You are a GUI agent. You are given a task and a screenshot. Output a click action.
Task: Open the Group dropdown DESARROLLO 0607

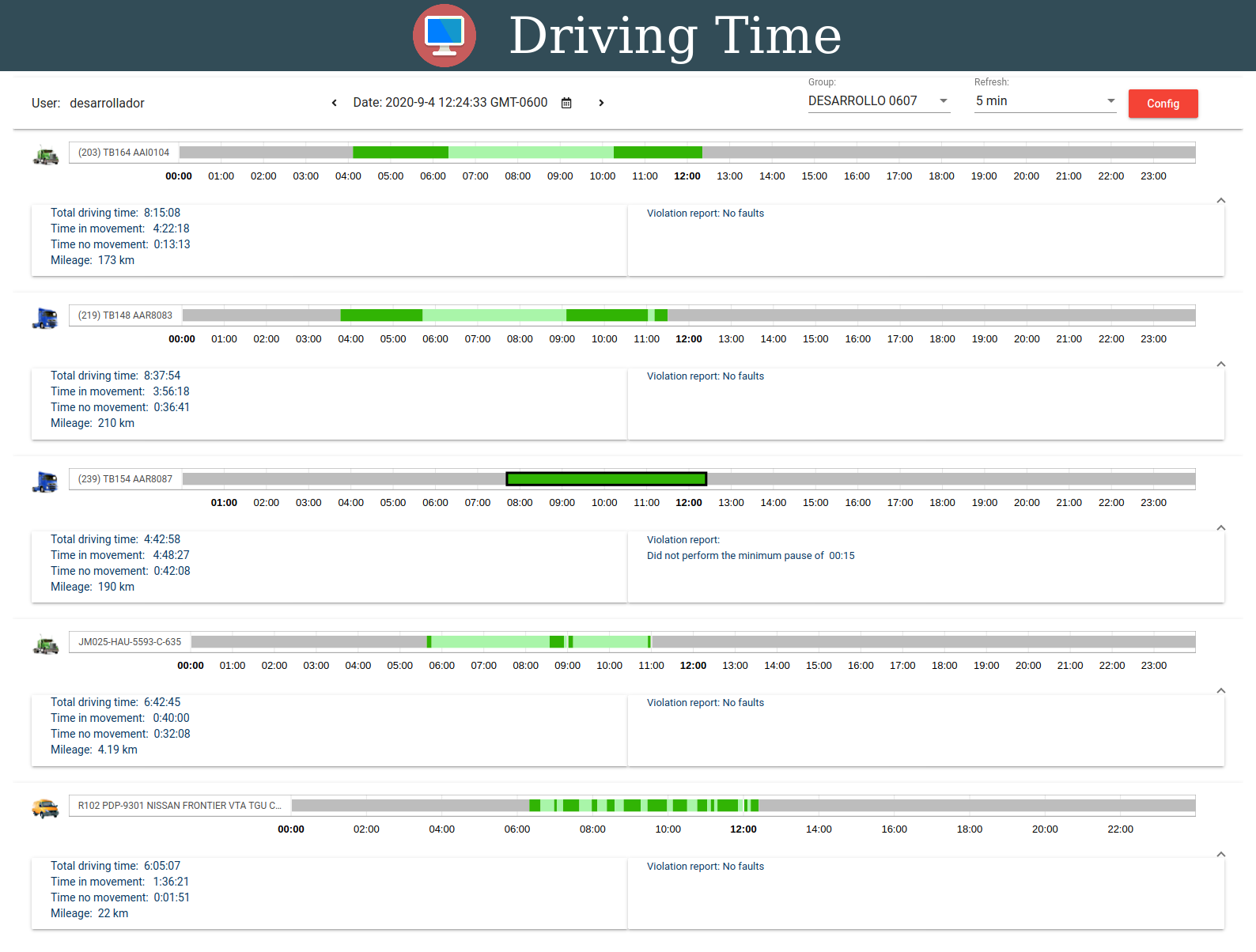click(879, 101)
